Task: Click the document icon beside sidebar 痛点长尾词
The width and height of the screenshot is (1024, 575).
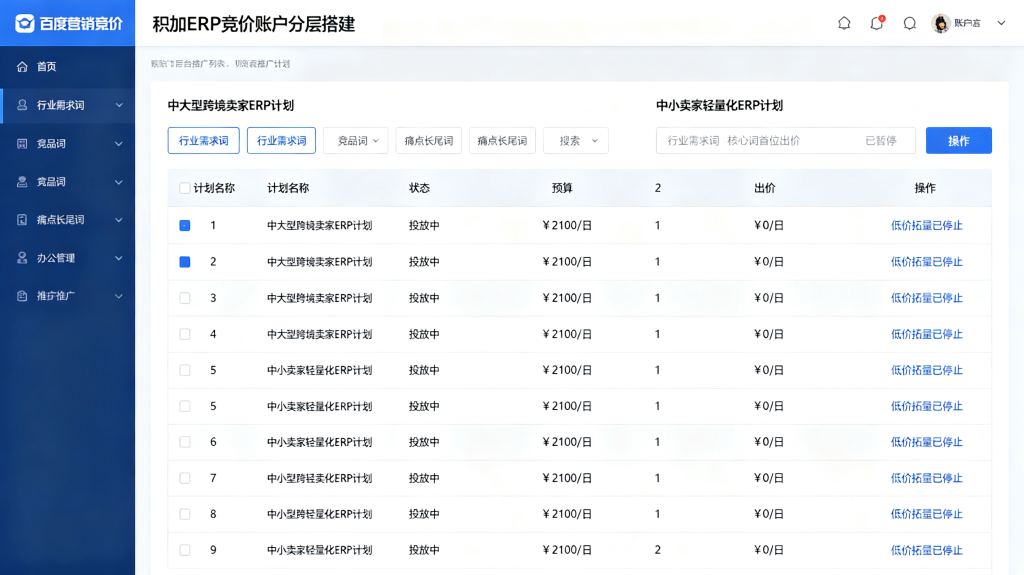Action: pyautogui.click(x=22, y=220)
